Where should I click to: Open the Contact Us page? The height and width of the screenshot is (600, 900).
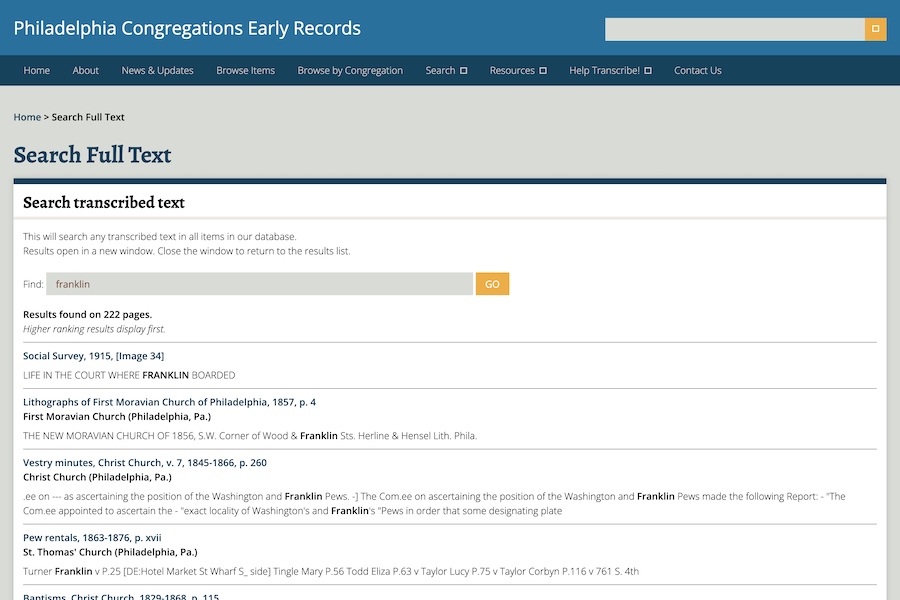697,71
